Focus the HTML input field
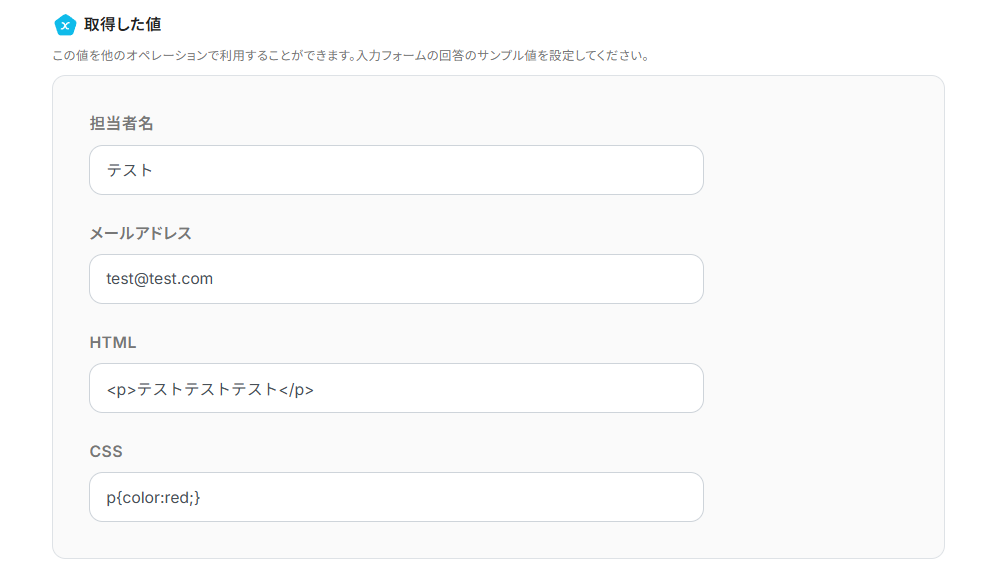 coord(500,388)
